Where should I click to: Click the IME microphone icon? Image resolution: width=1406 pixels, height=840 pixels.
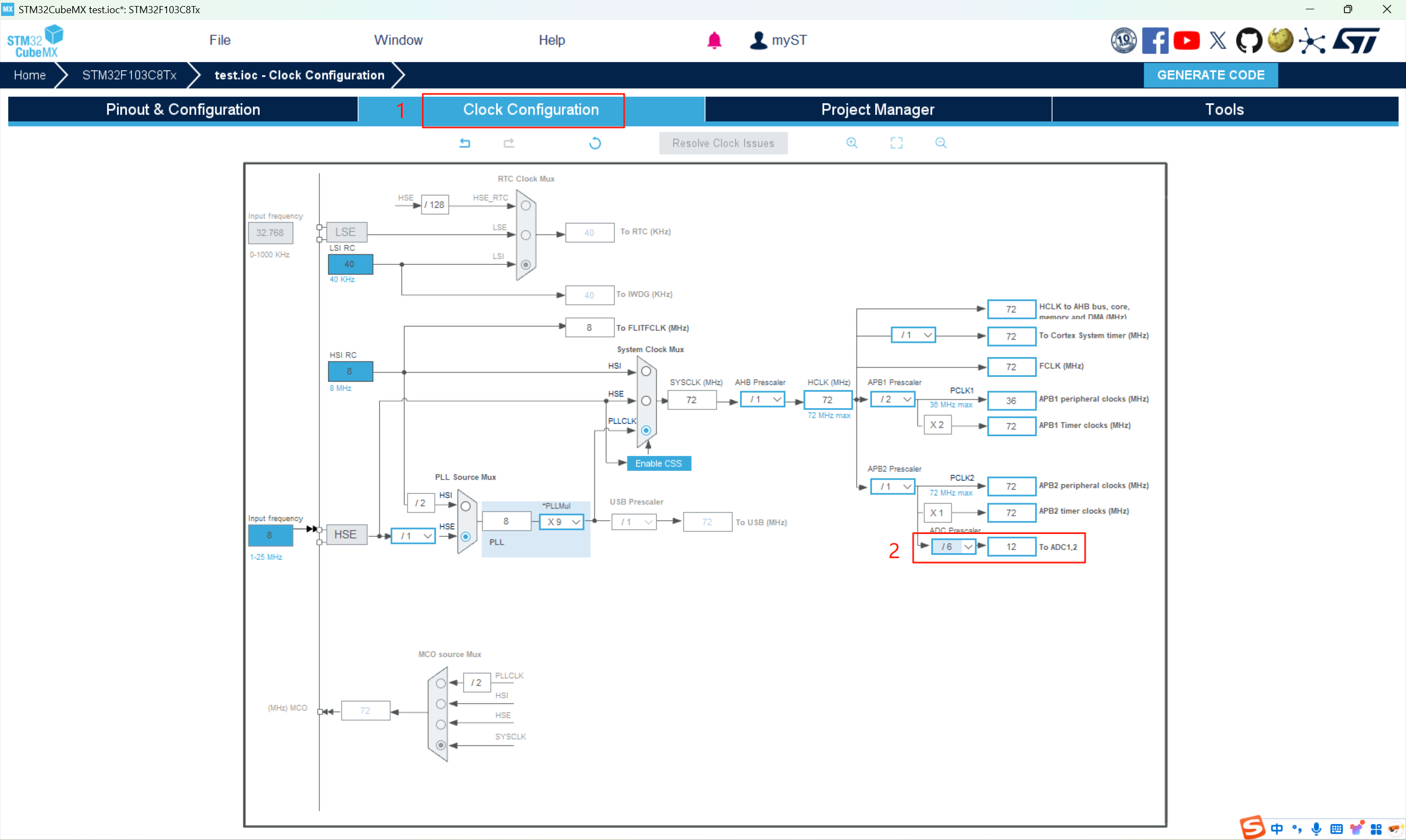[x=1316, y=828]
